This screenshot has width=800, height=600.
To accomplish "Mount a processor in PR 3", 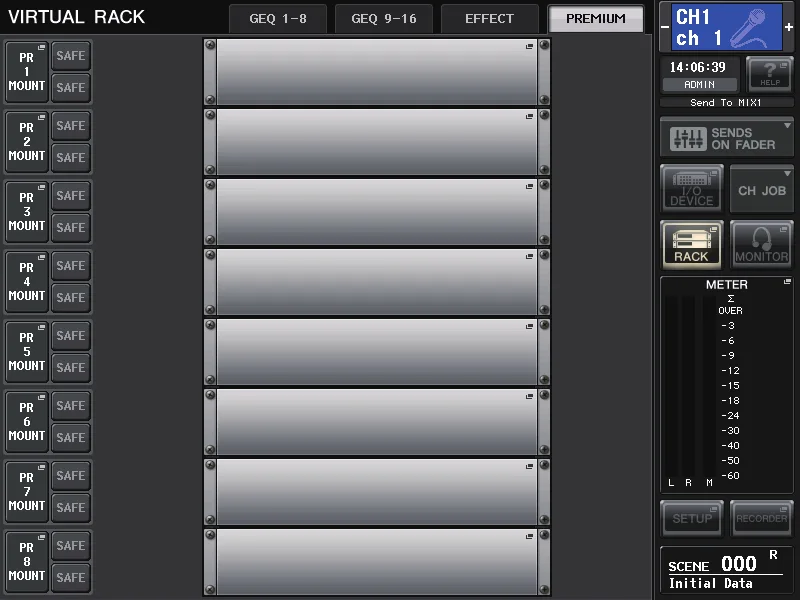I will pos(27,211).
